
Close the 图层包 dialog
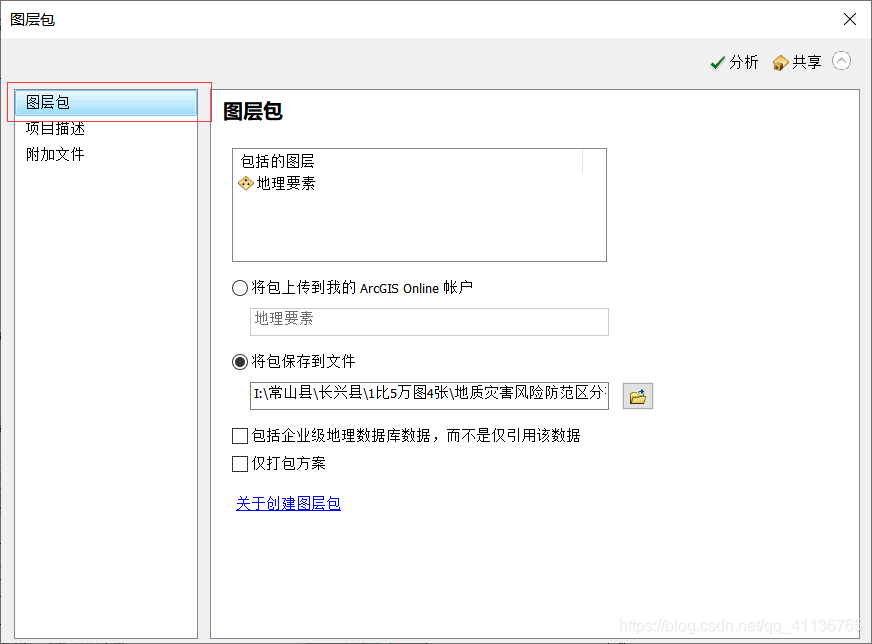(850, 18)
